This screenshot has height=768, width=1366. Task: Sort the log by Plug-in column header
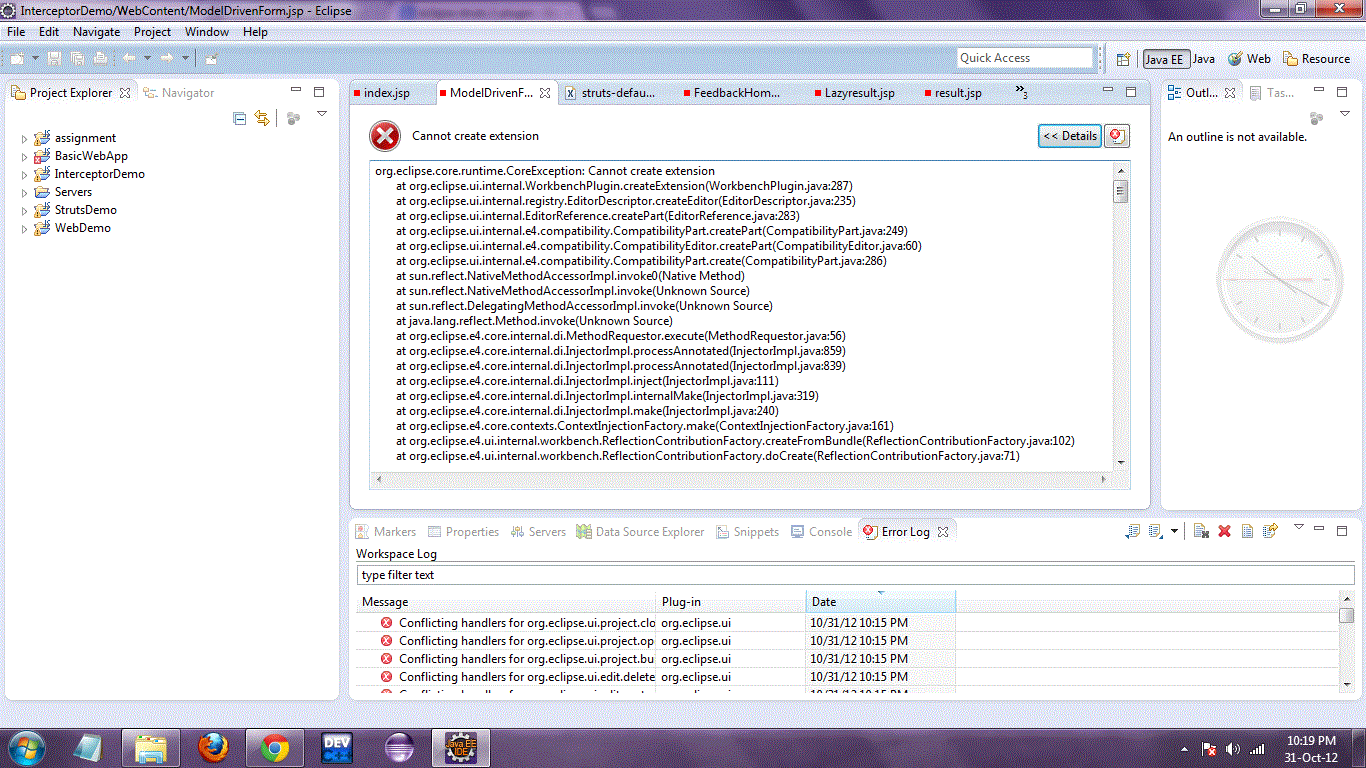732,602
